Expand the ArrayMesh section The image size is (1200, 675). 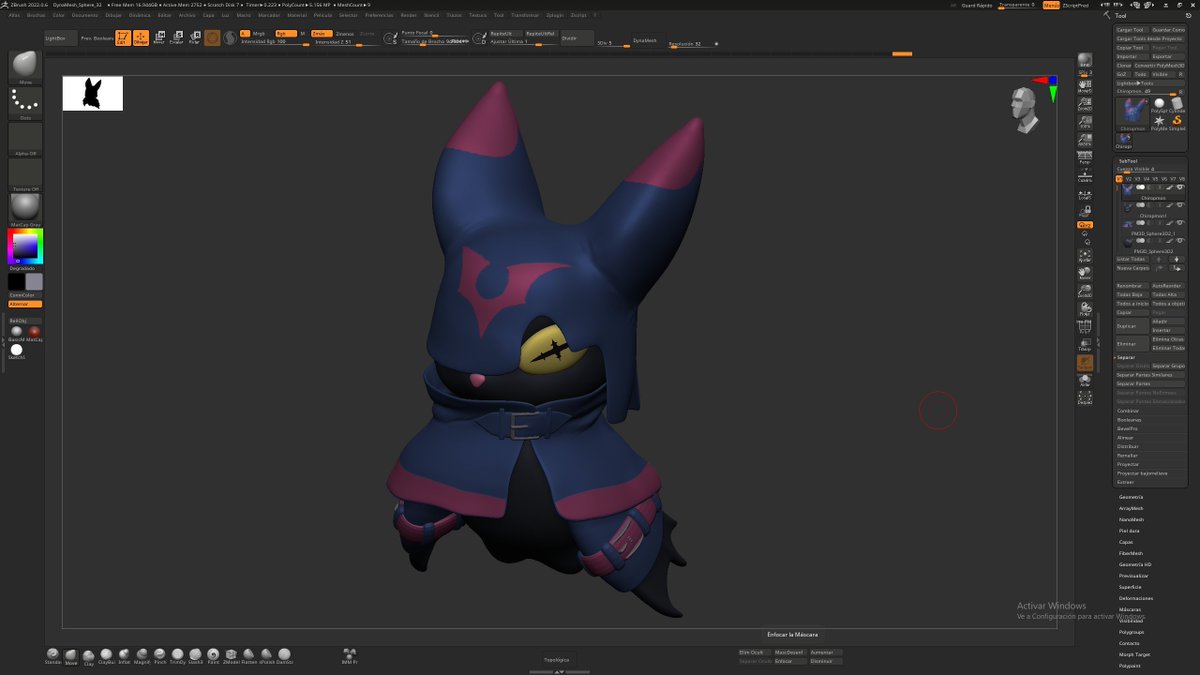pyautogui.click(x=1131, y=508)
